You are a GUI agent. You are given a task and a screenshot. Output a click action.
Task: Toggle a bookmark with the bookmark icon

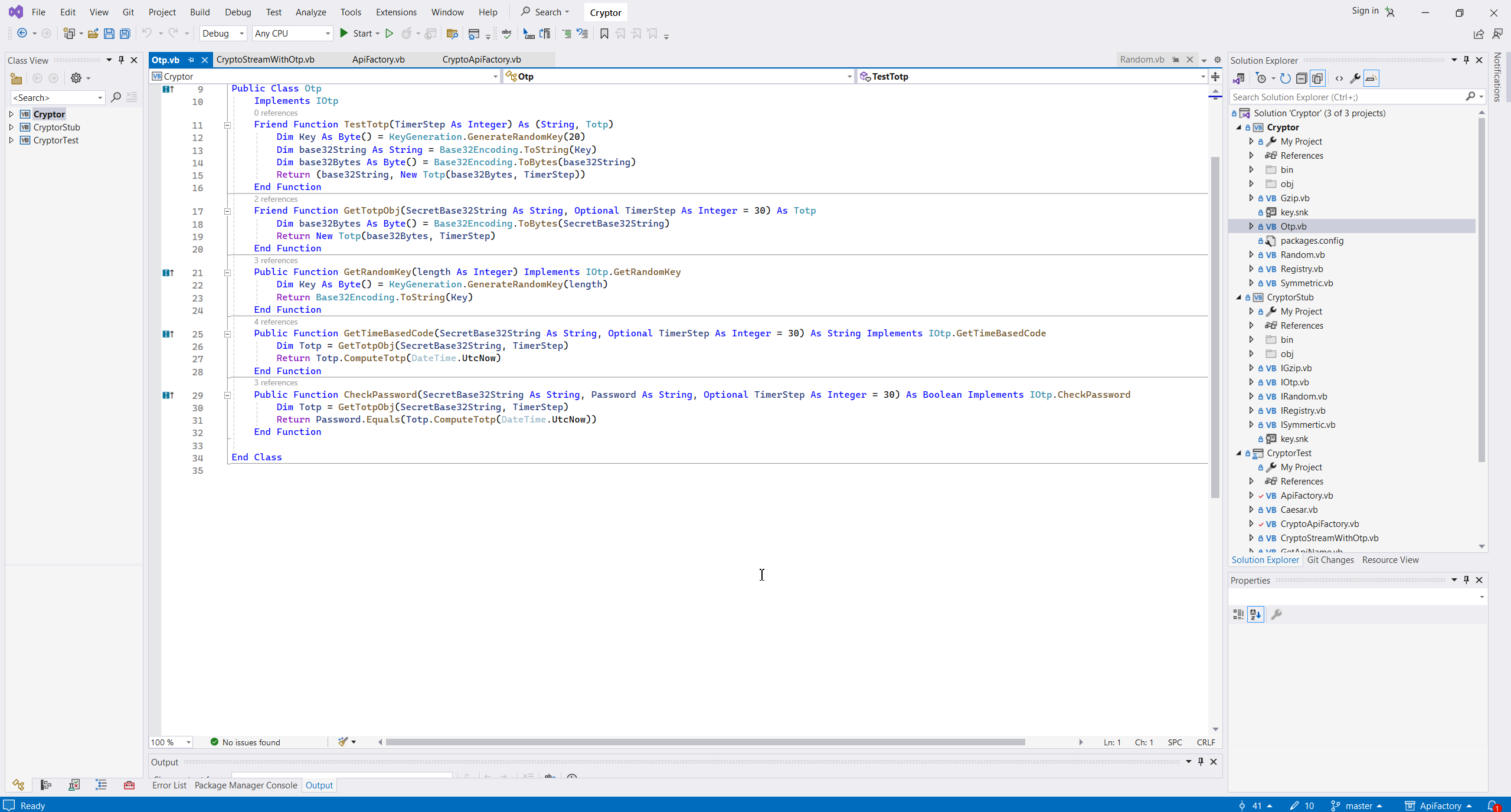(x=604, y=34)
